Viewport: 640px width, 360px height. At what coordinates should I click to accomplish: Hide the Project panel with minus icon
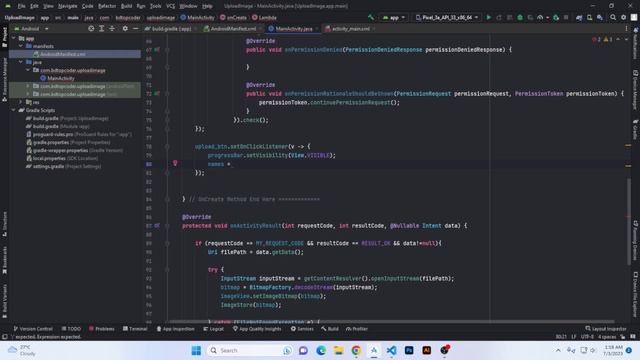point(136,29)
